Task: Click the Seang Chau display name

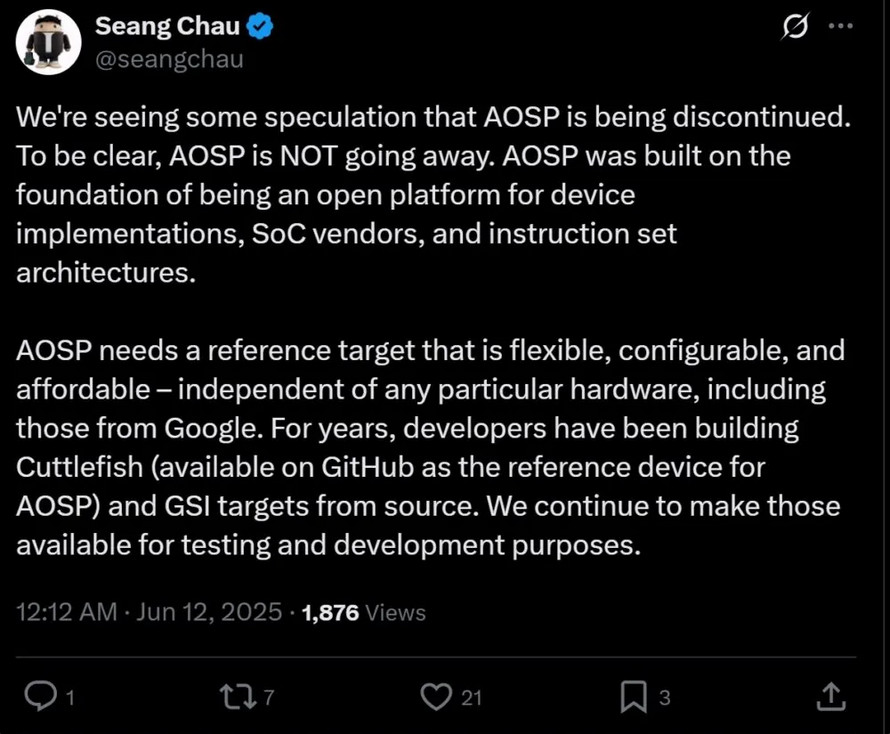Action: pos(167,26)
